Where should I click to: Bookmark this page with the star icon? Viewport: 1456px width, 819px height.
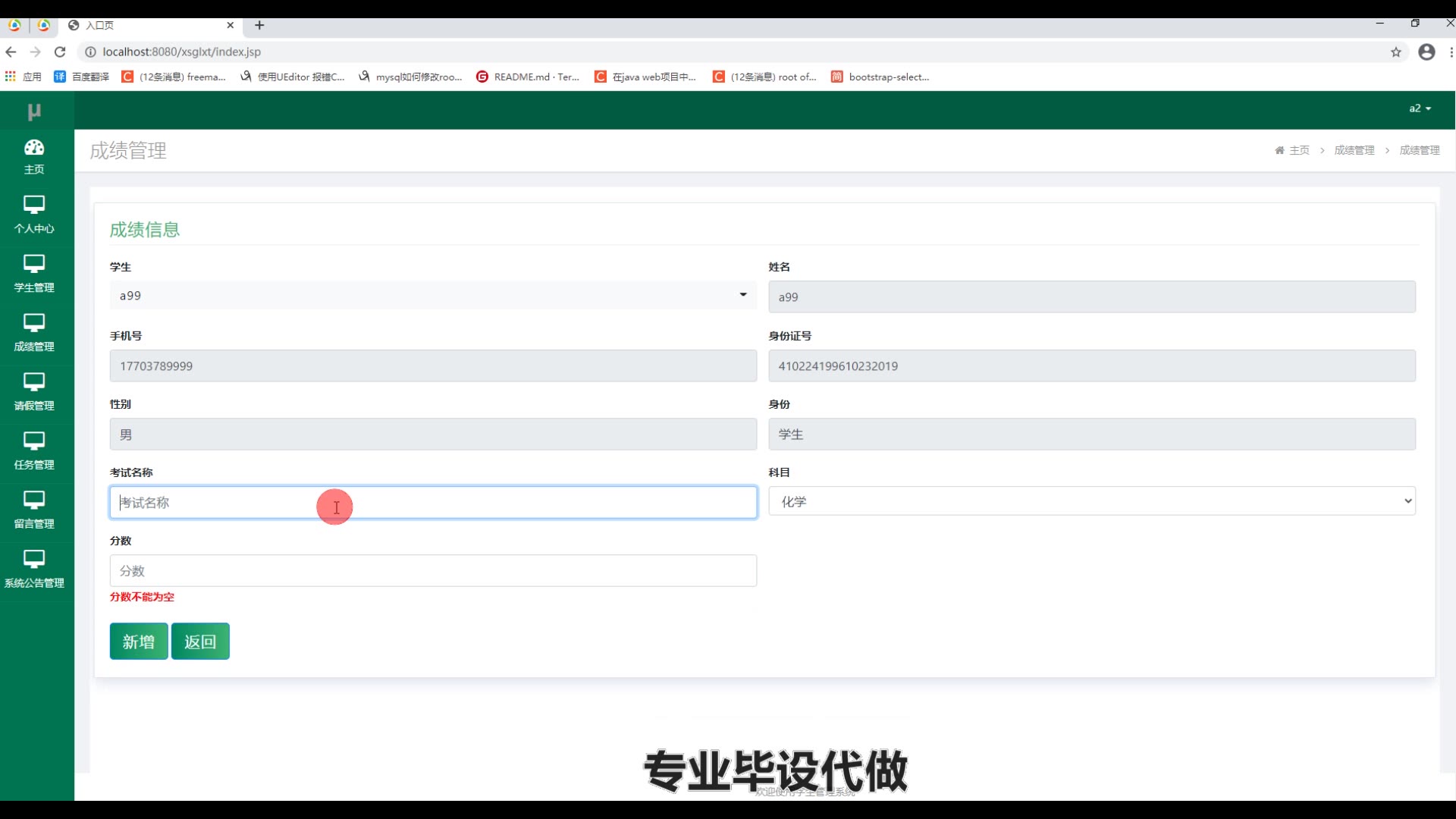point(1396,52)
